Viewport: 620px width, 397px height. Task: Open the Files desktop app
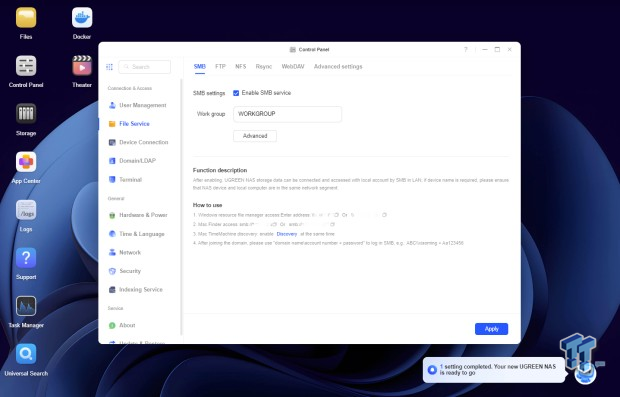(x=26, y=18)
